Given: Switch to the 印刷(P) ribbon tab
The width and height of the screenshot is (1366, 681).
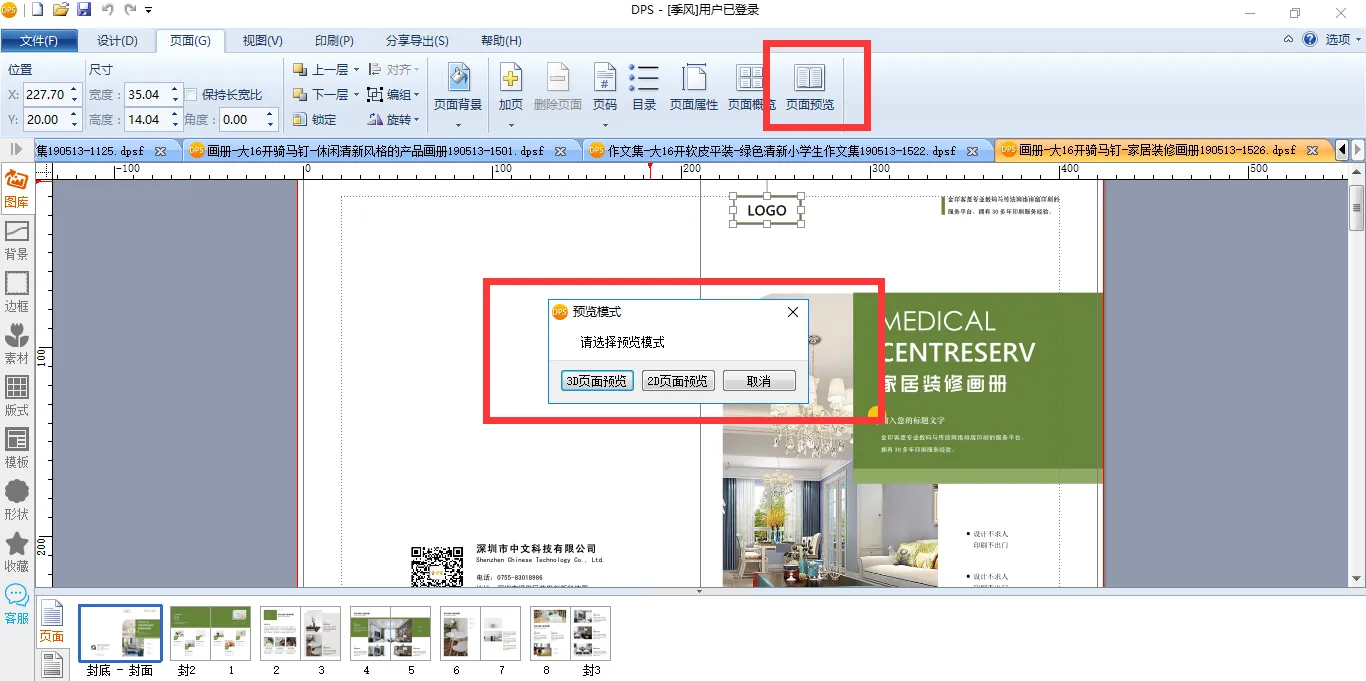Looking at the screenshot, I should tap(334, 41).
